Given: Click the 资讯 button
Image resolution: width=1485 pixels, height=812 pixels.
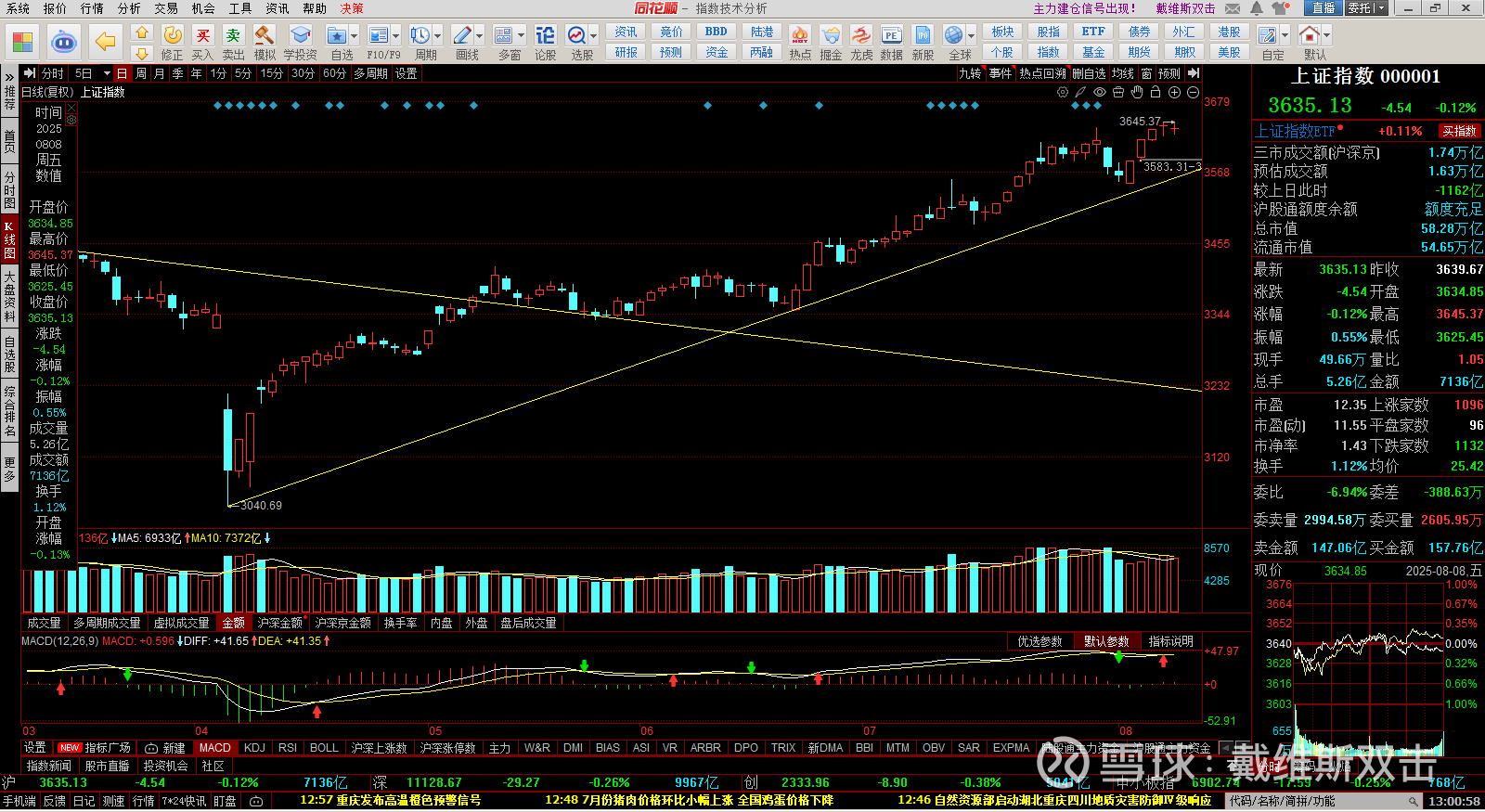Looking at the screenshot, I should [x=626, y=32].
